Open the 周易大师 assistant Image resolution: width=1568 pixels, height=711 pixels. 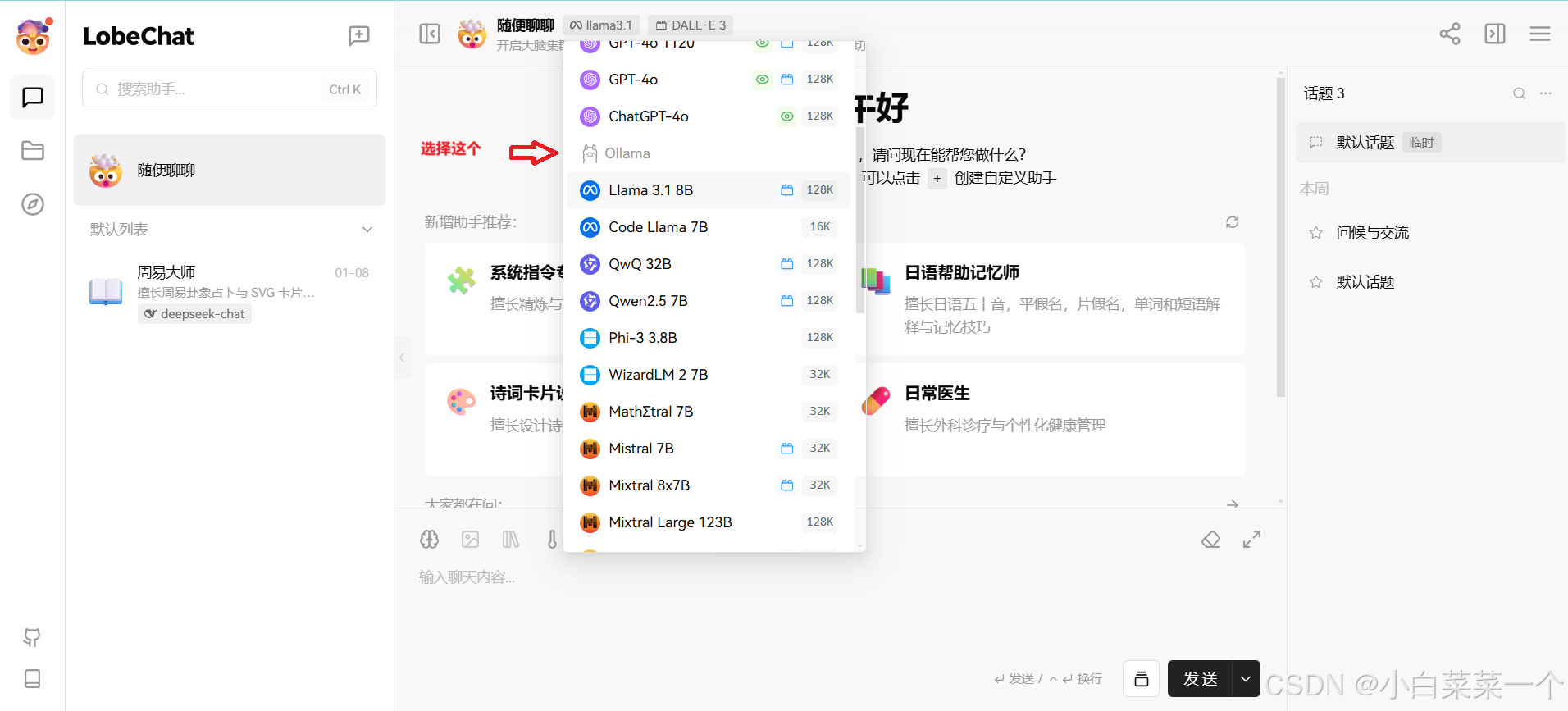click(x=230, y=293)
